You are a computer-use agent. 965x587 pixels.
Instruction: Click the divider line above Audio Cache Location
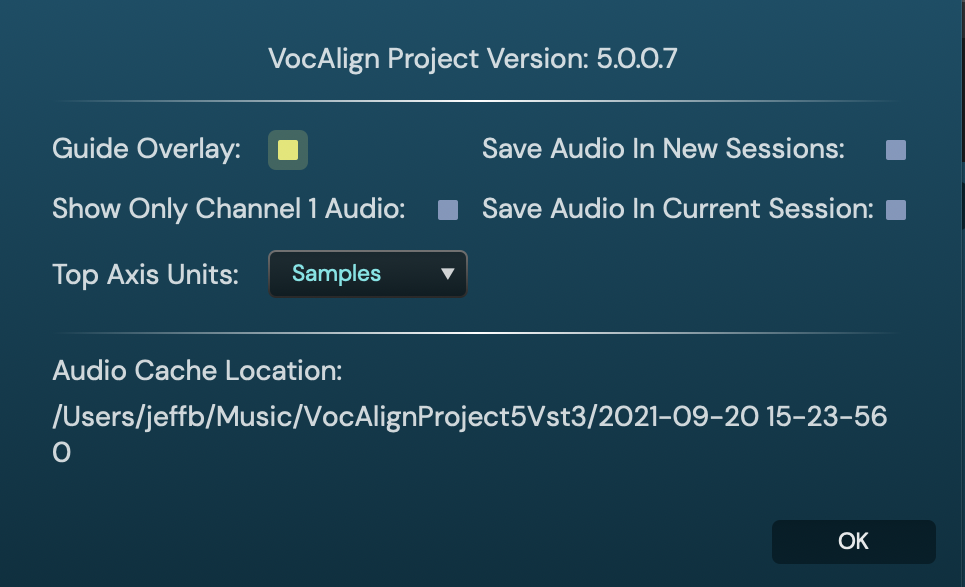tap(480, 333)
